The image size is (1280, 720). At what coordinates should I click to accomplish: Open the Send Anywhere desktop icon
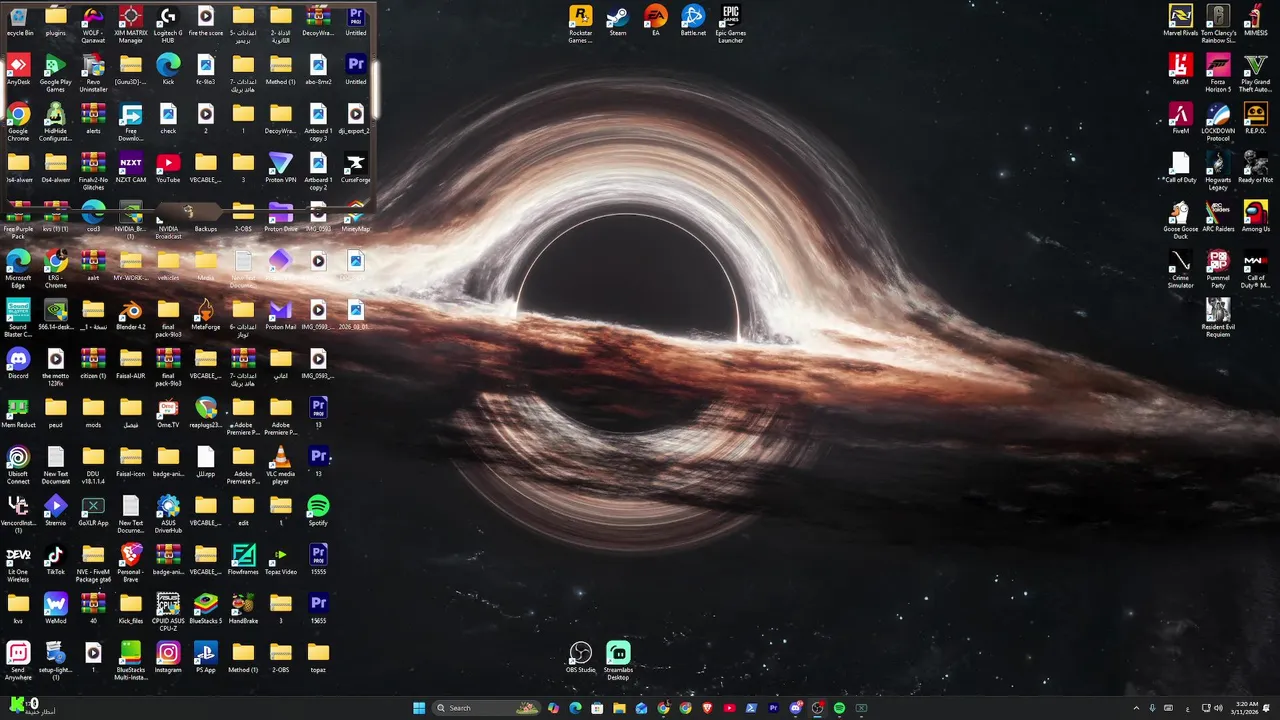tap(18, 661)
